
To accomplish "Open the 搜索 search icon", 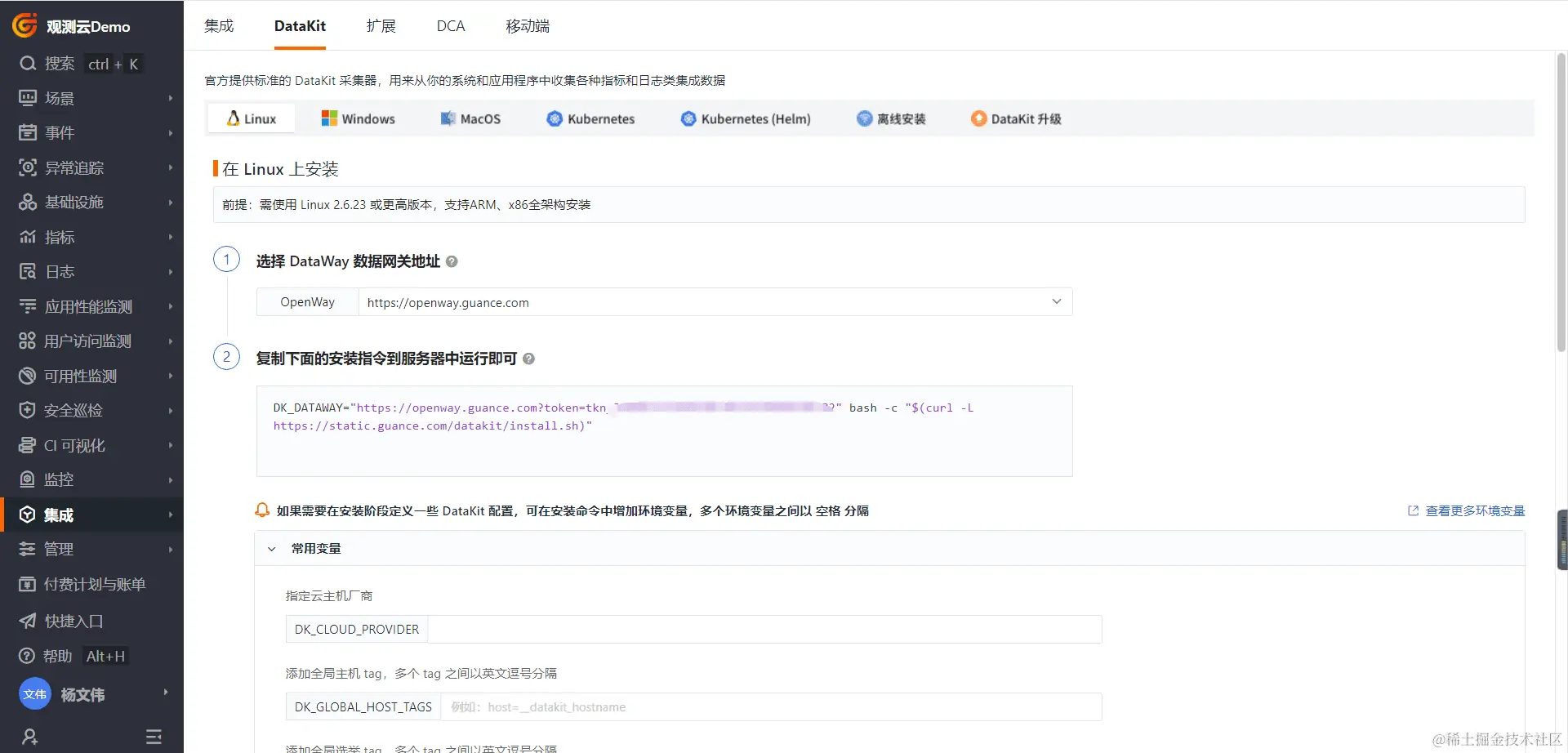I will click(x=28, y=64).
